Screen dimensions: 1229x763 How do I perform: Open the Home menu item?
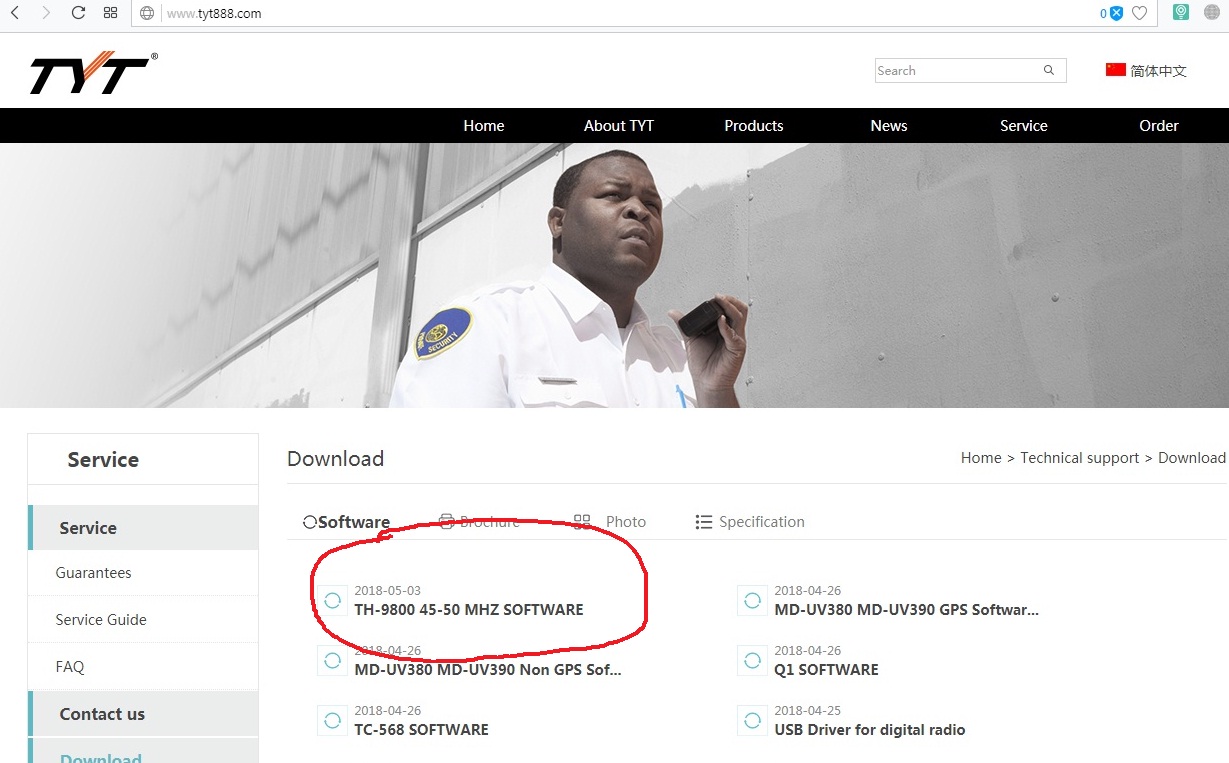coord(484,126)
